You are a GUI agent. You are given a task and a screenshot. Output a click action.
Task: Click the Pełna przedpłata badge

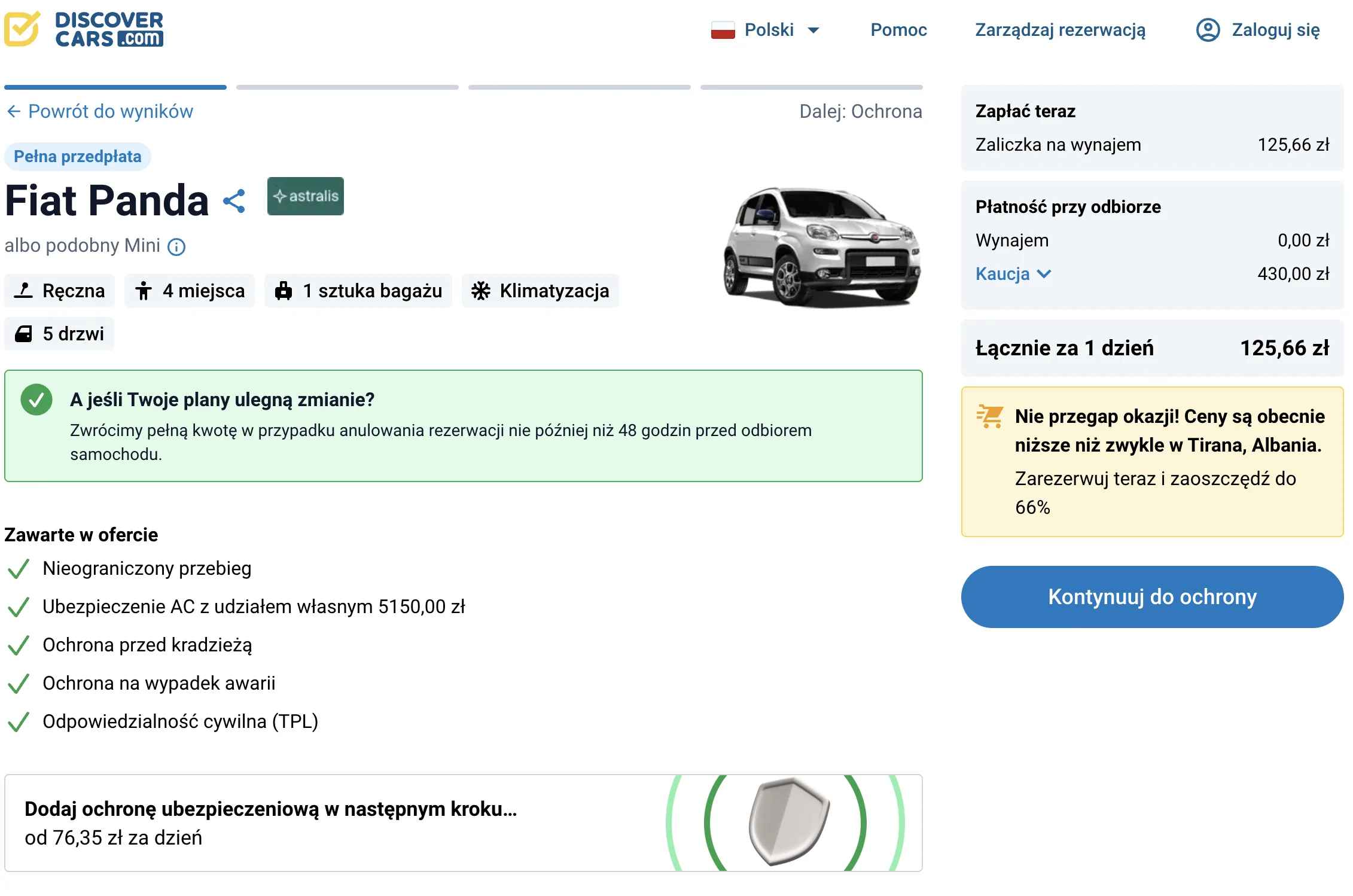click(x=78, y=157)
